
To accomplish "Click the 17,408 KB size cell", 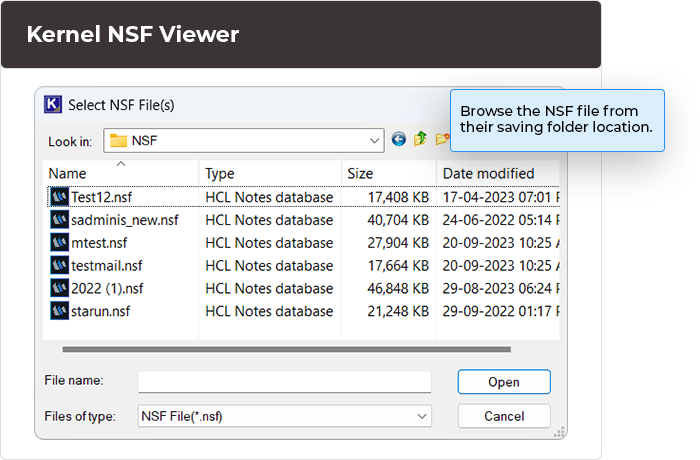I will click(x=398, y=197).
